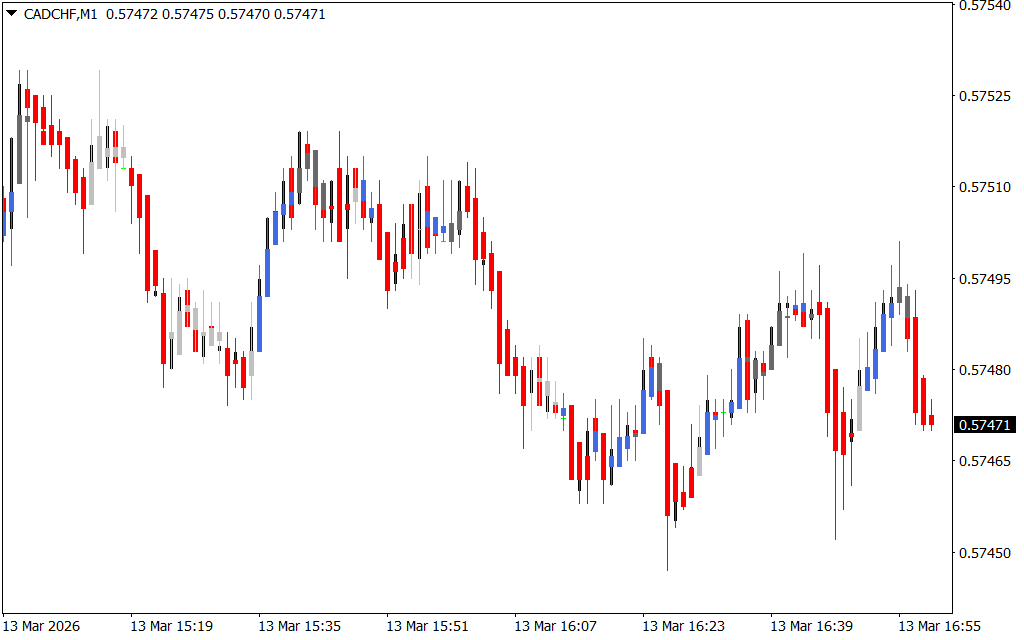This screenshot has height=640, width=1024.
Task: Click the 0.57495 price level on axis
Action: [x=985, y=279]
